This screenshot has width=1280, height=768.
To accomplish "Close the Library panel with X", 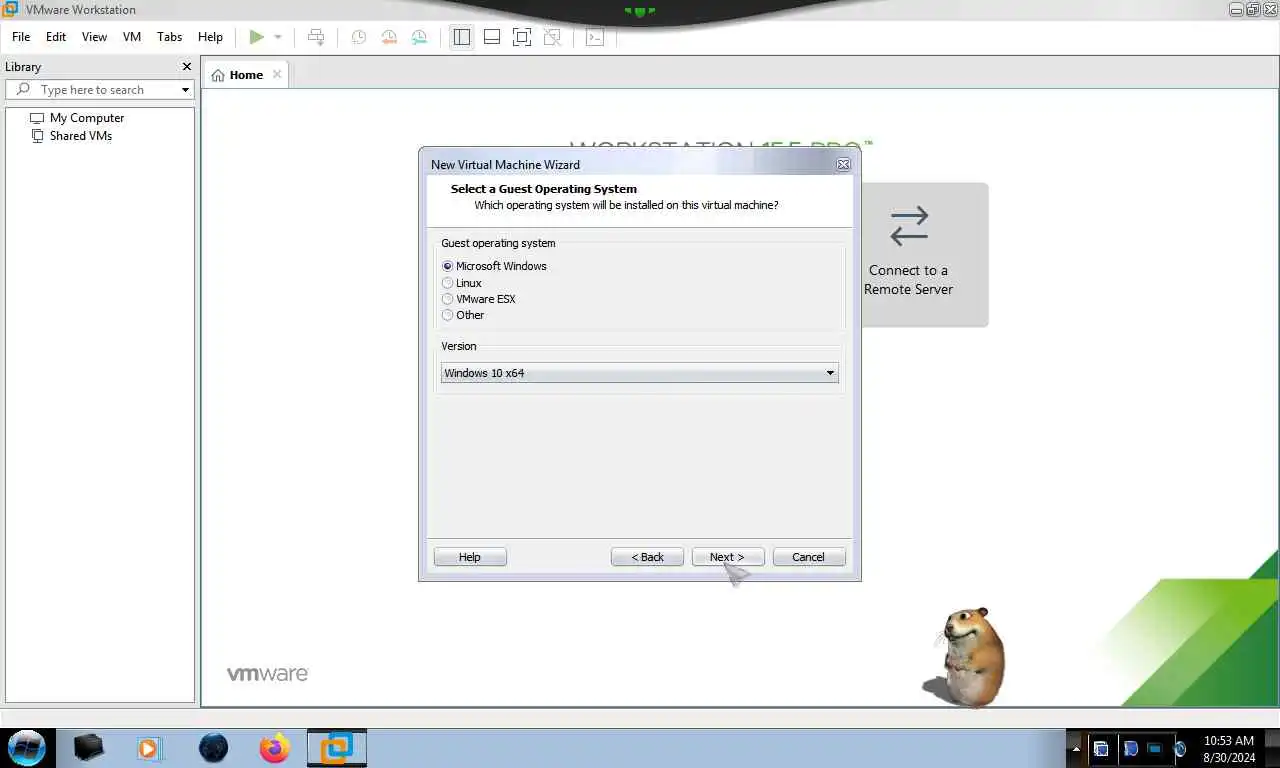I will (x=186, y=67).
